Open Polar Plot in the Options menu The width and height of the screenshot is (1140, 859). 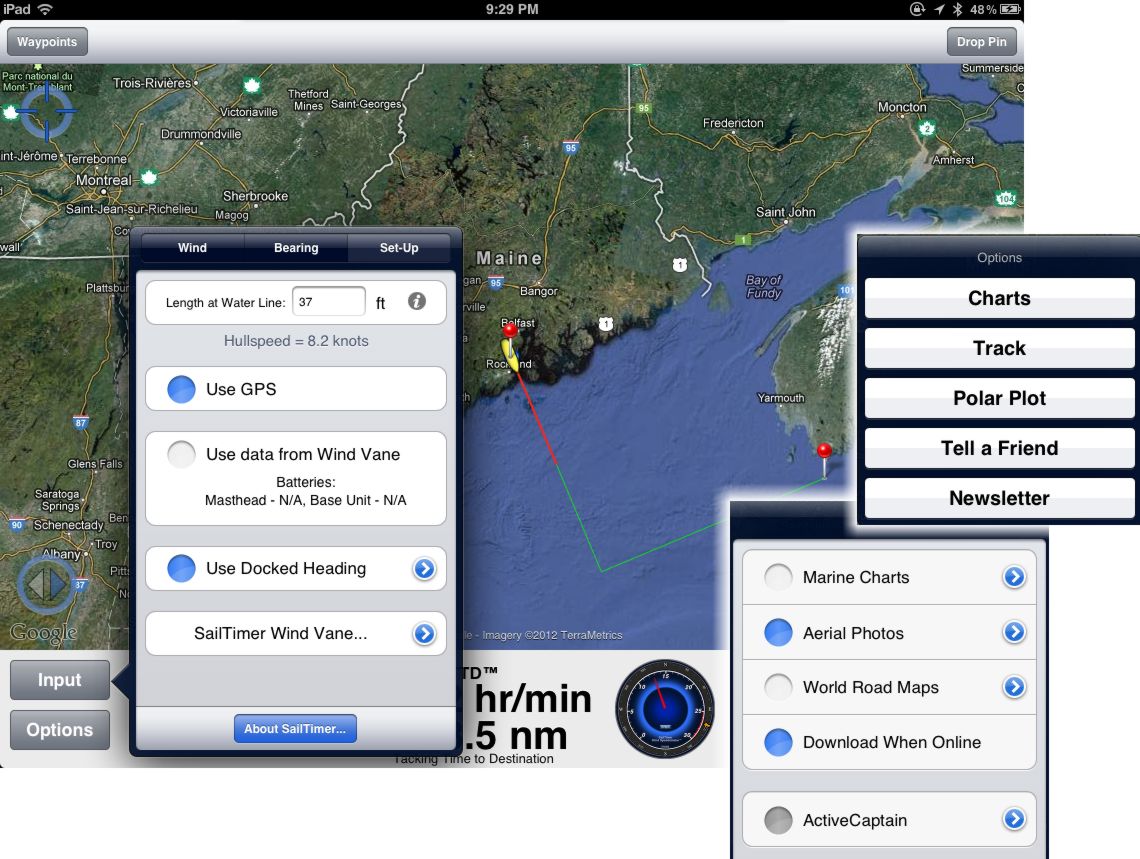999,398
